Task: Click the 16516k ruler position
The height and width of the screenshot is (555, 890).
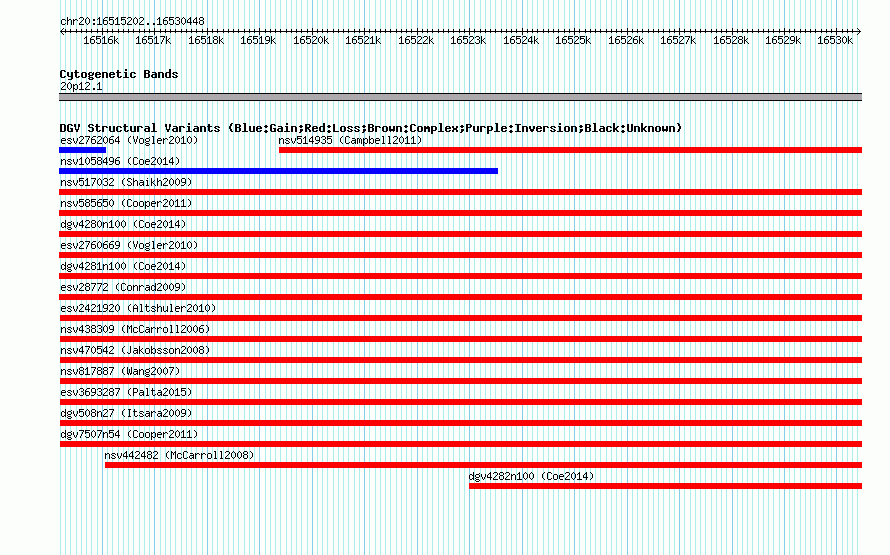Action: tap(101, 40)
